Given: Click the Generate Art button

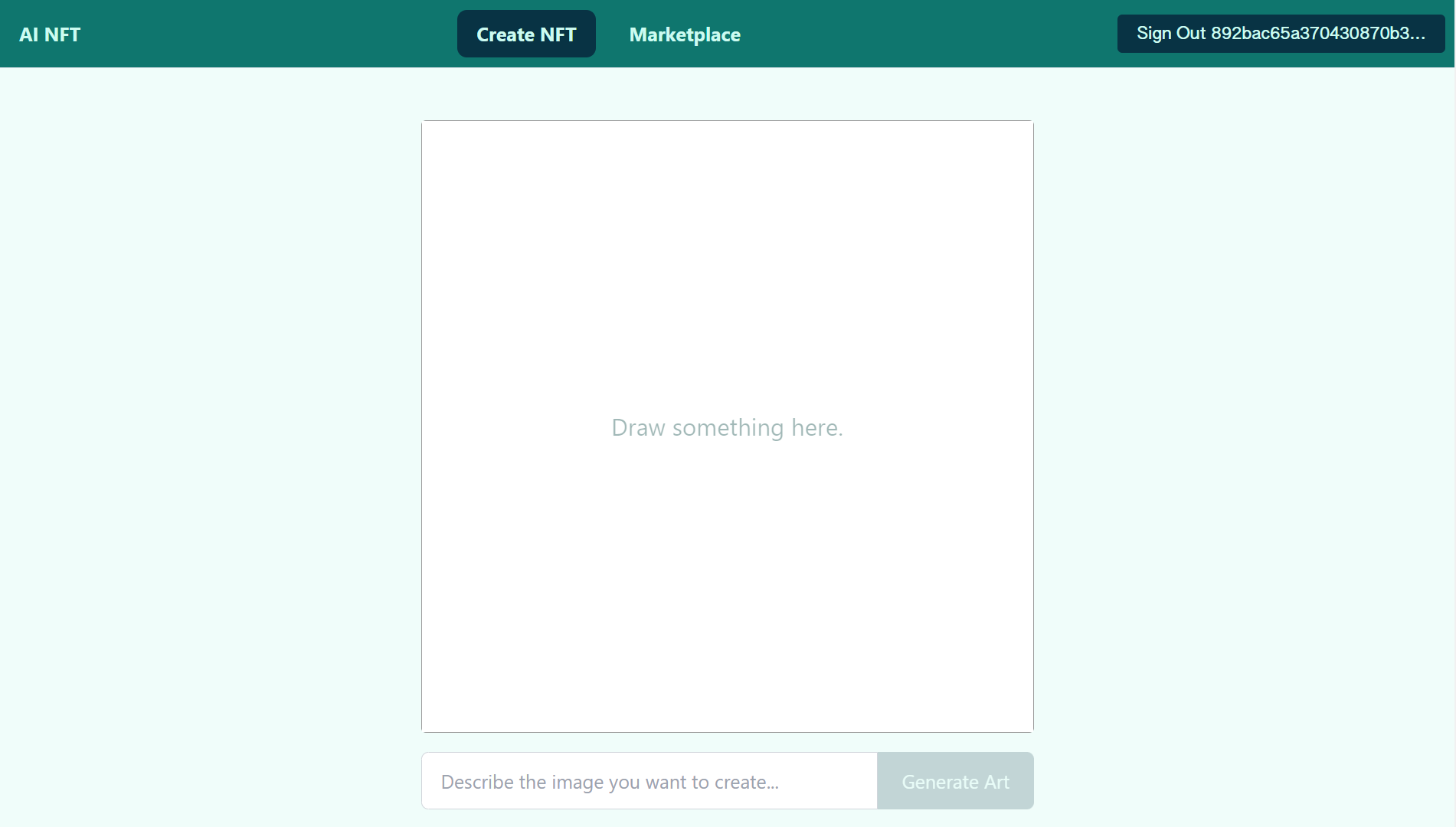Looking at the screenshot, I should [955, 781].
